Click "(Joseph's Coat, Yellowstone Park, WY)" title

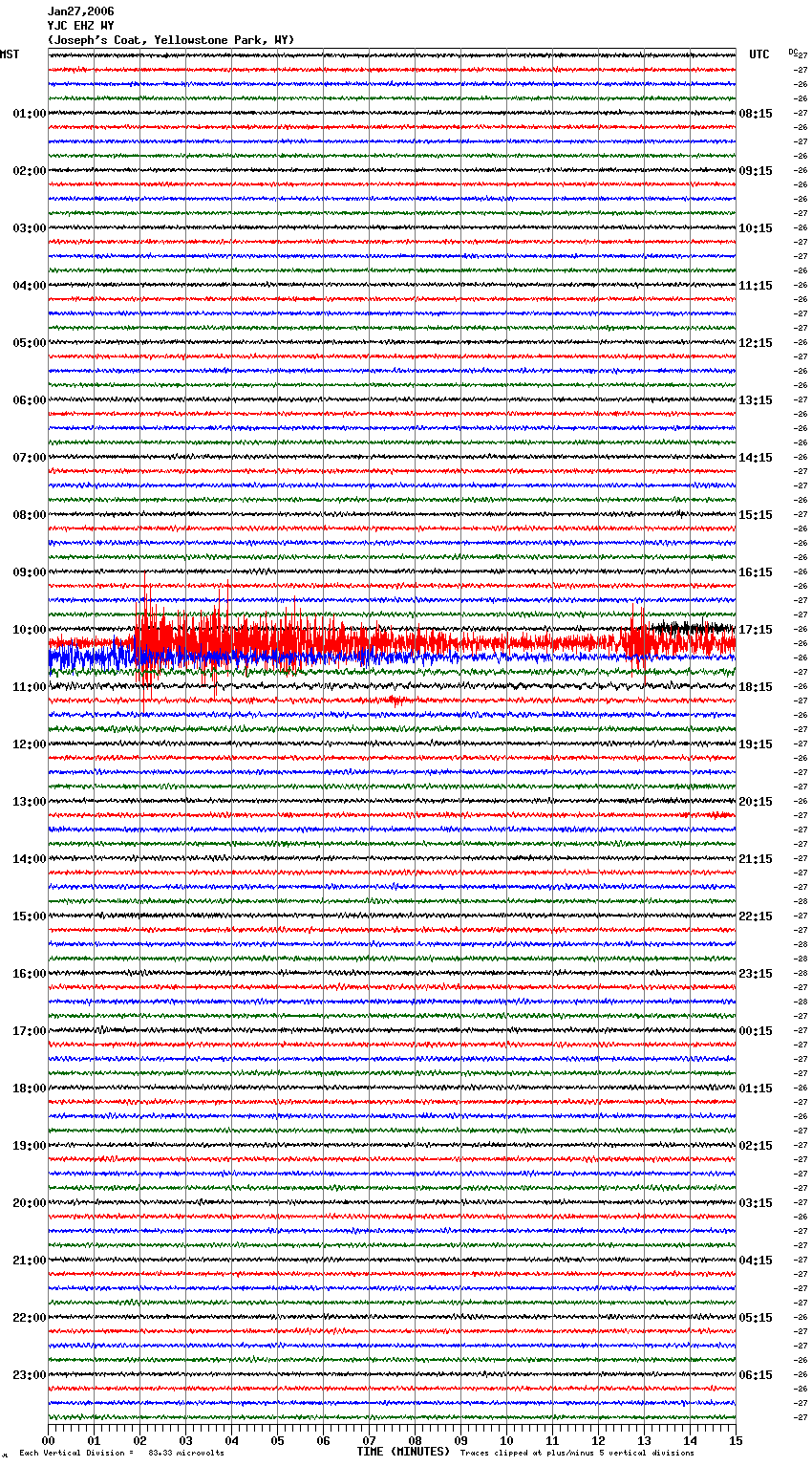(171, 40)
